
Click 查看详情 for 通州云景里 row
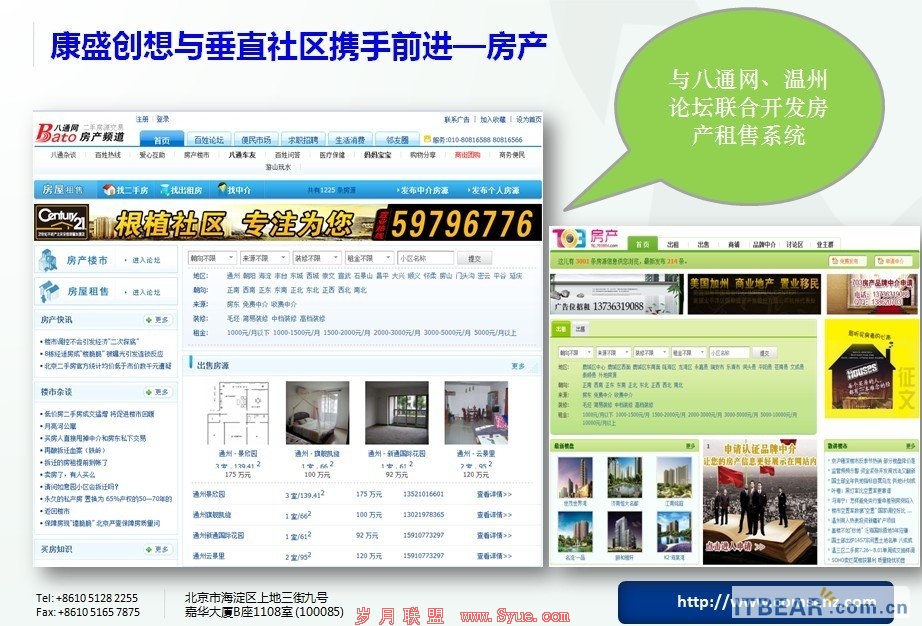point(494,555)
